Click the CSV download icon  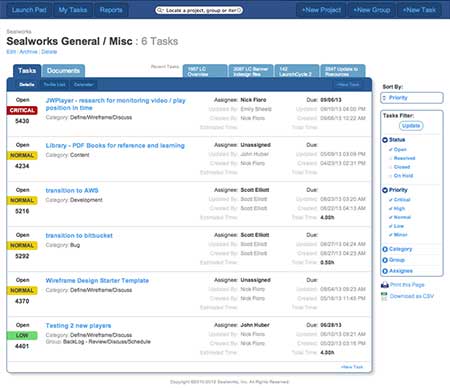(385, 296)
